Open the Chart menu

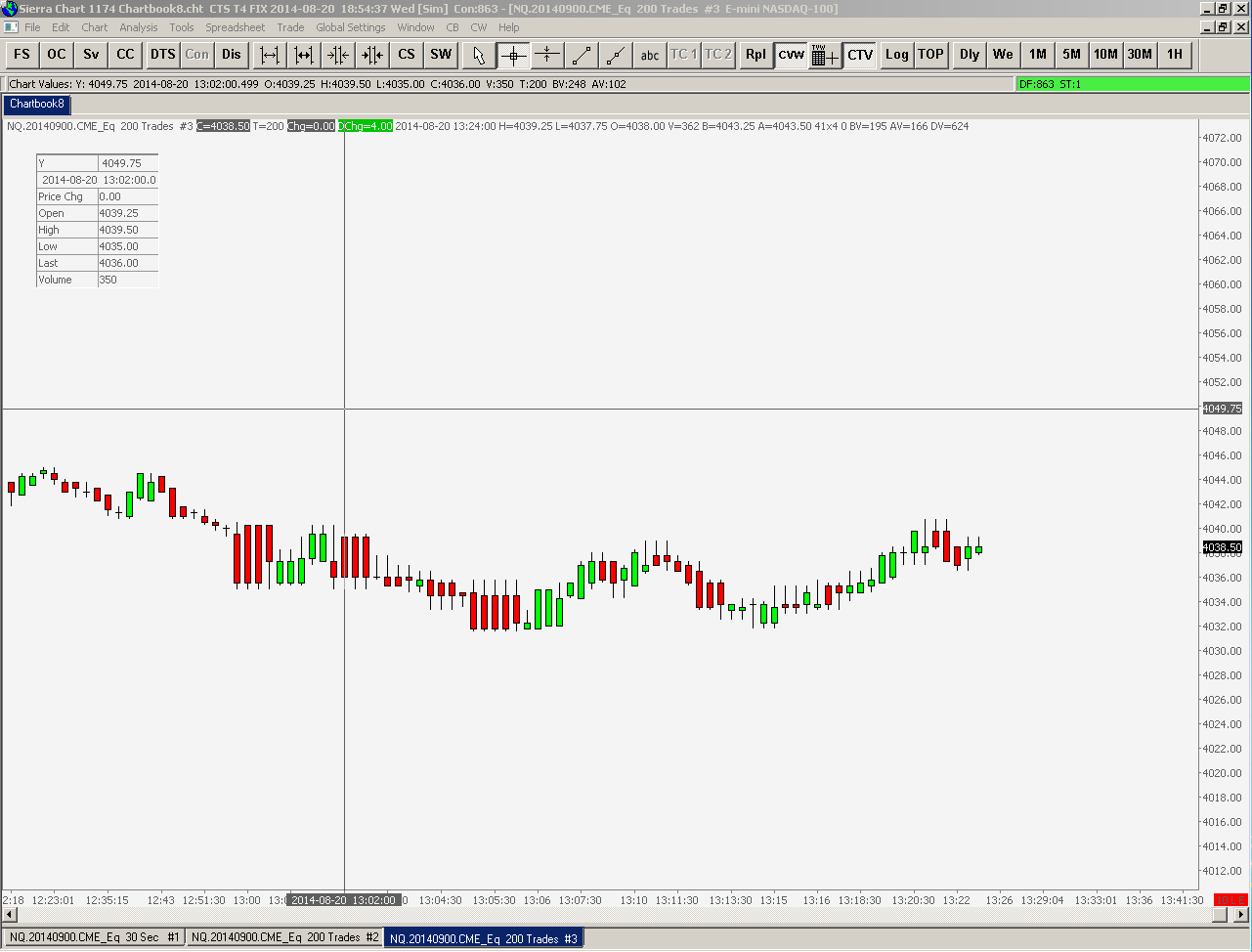pos(95,27)
